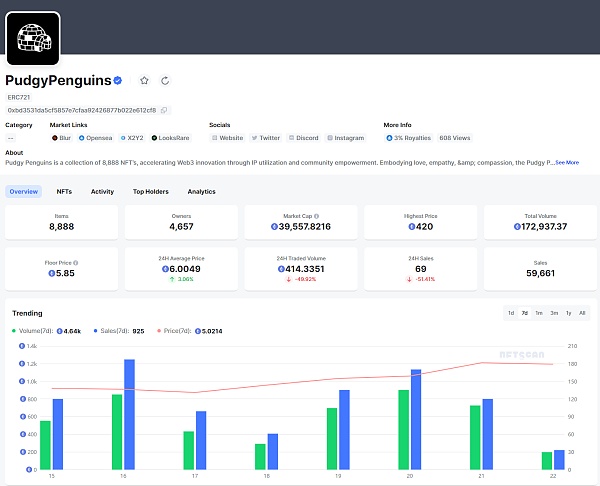Image resolution: width=600 pixels, height=486 pixels.
Task: Open the LooksRare market link
Action: (x=170, y=138)
